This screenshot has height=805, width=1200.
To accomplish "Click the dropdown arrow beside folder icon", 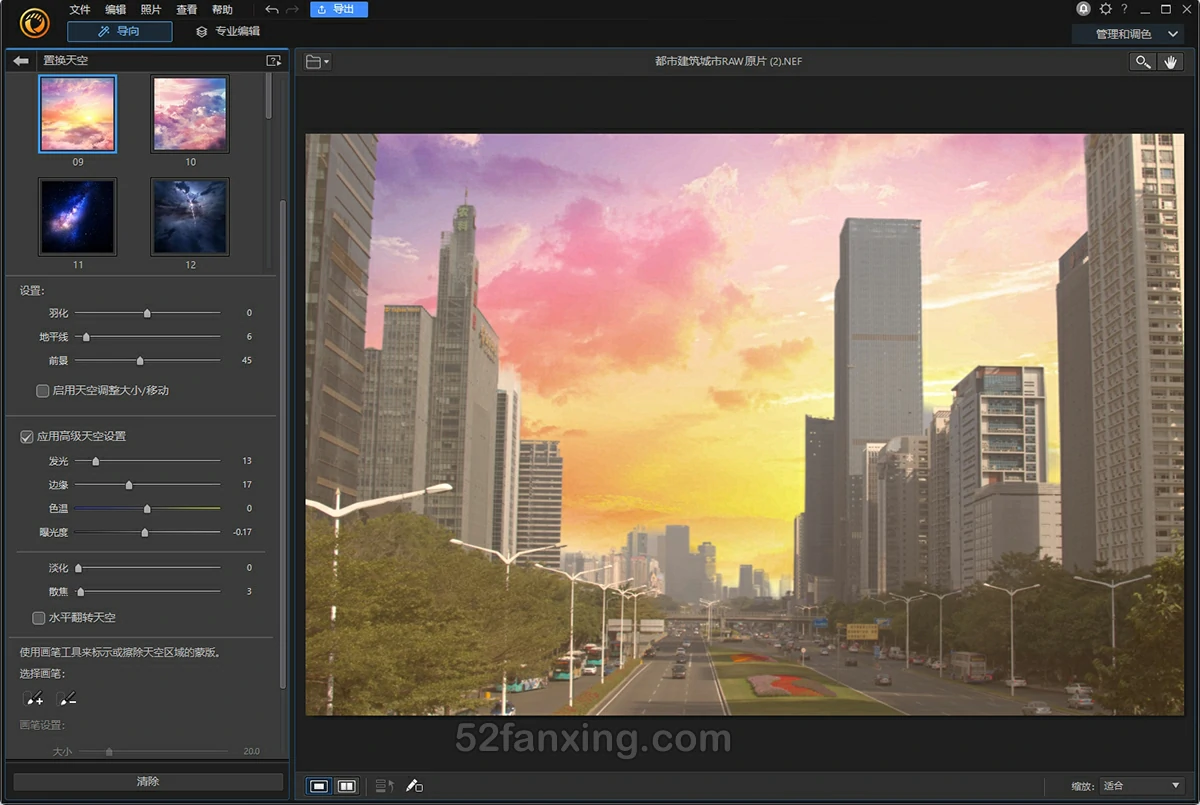I will coord(327,62).
